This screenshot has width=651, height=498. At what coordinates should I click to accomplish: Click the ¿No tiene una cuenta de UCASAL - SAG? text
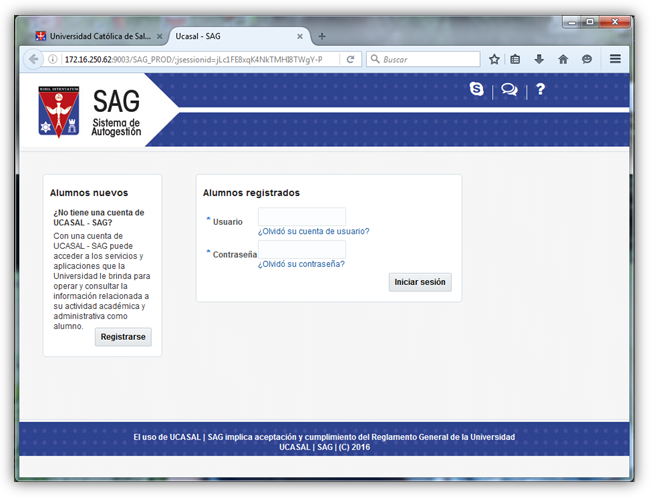click(99, 218)
